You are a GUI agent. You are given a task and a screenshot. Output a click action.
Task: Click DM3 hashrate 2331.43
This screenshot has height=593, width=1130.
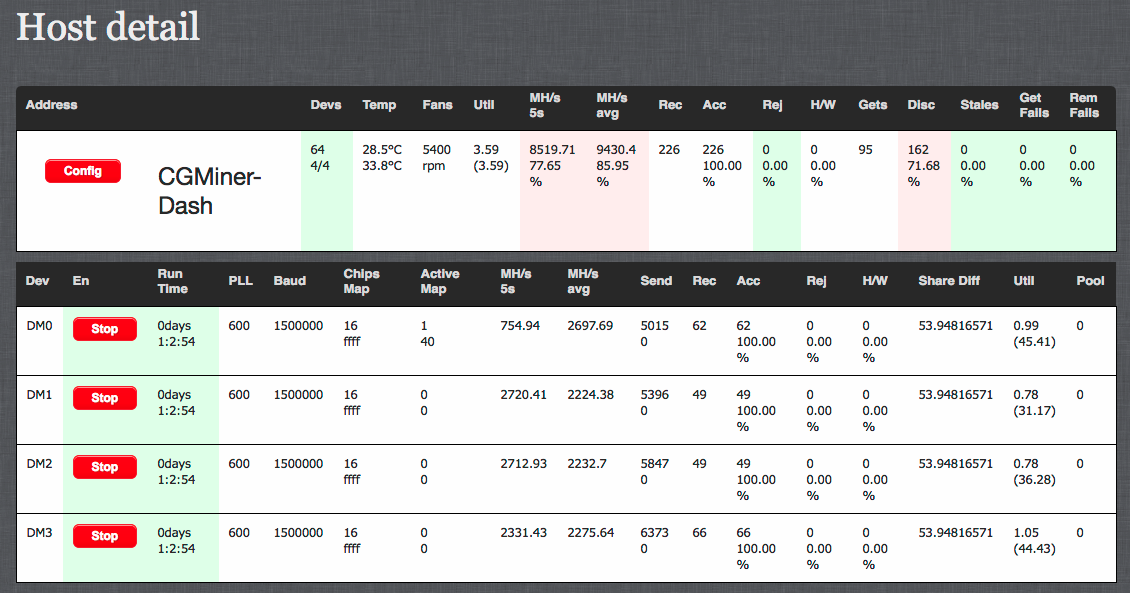point(524,533)
